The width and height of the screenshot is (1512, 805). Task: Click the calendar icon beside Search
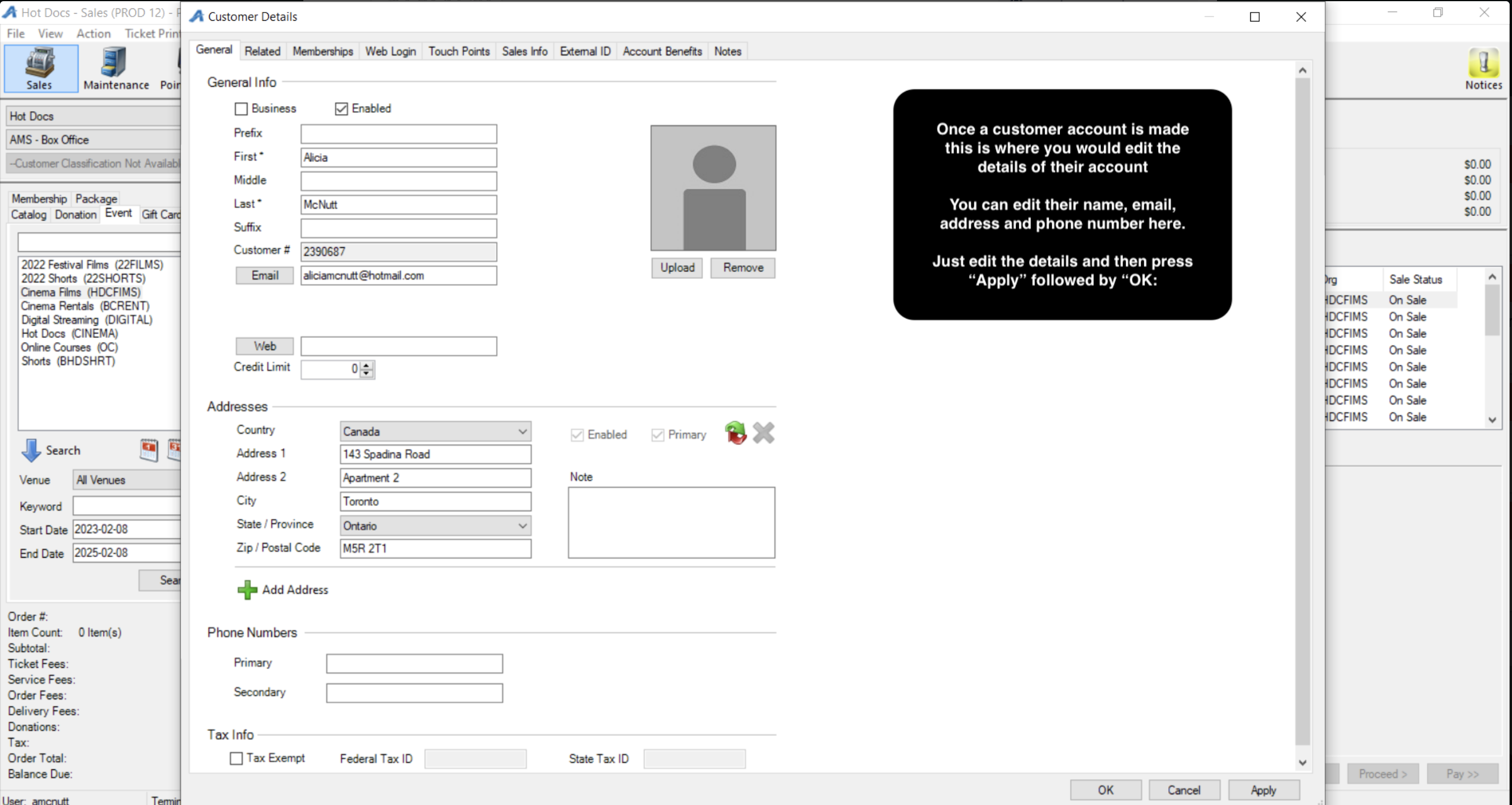pos(149,451)
